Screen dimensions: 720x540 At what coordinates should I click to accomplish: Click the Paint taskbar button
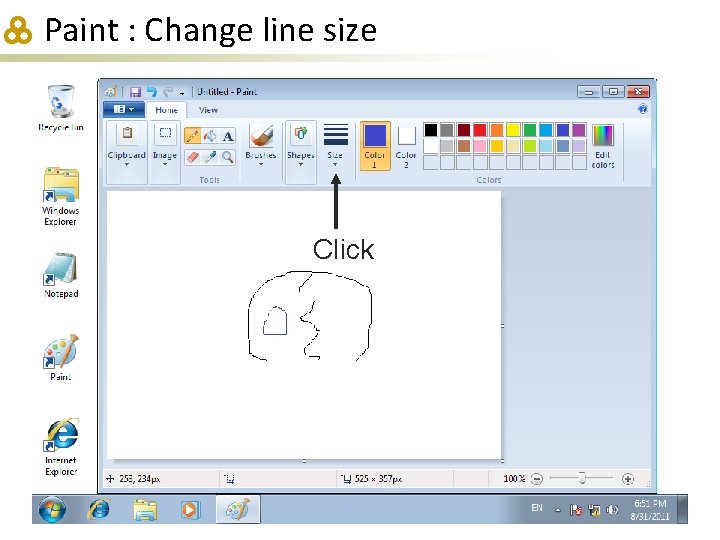point(238,509)
